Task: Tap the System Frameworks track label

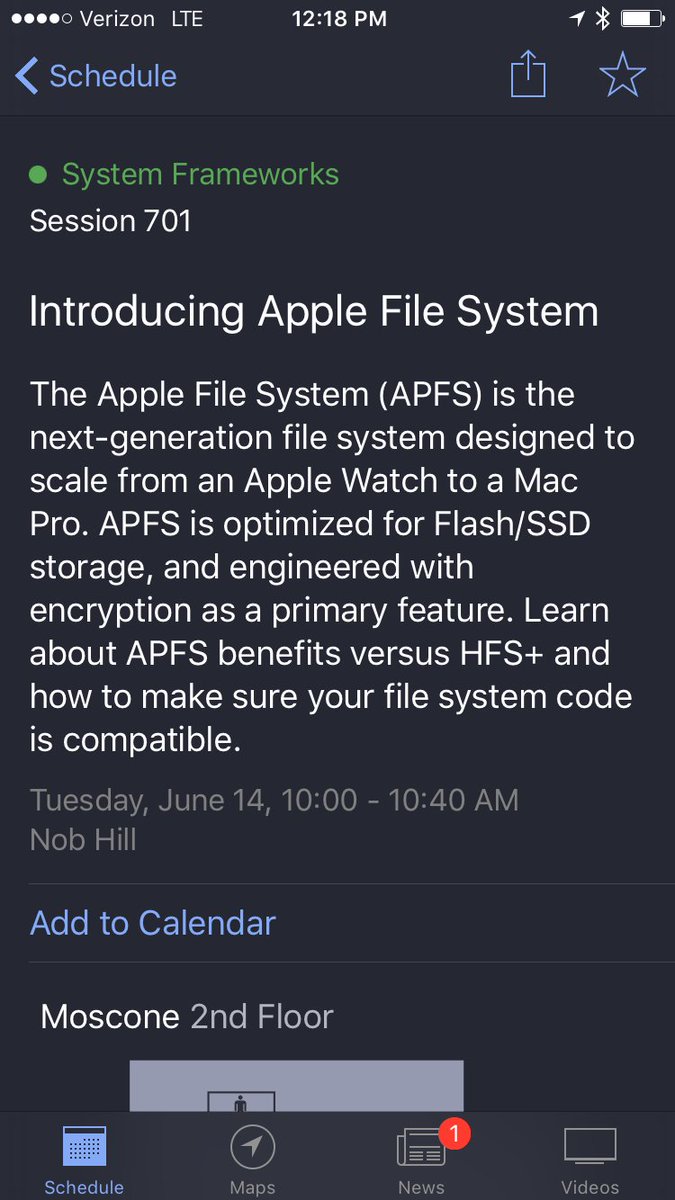Action: (x=200, y=174)
